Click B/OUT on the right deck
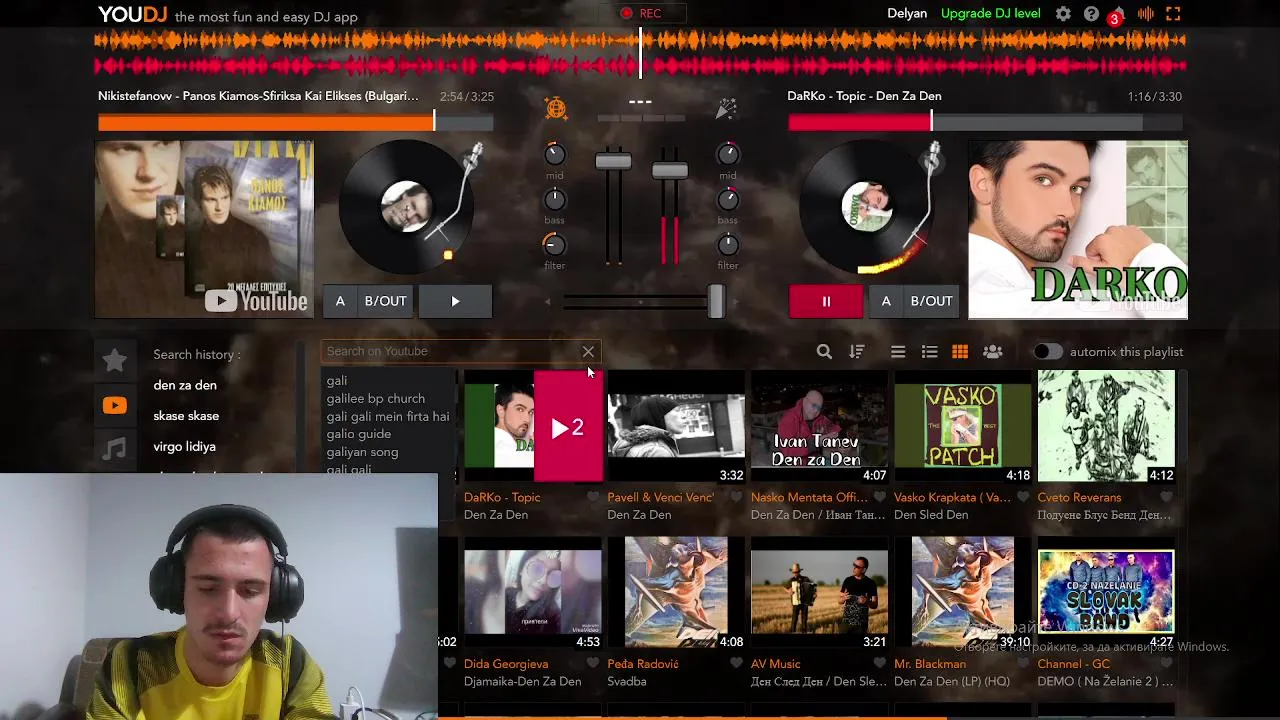The width and height of the screenshot is (1280, 720). [x=932, y=301]
